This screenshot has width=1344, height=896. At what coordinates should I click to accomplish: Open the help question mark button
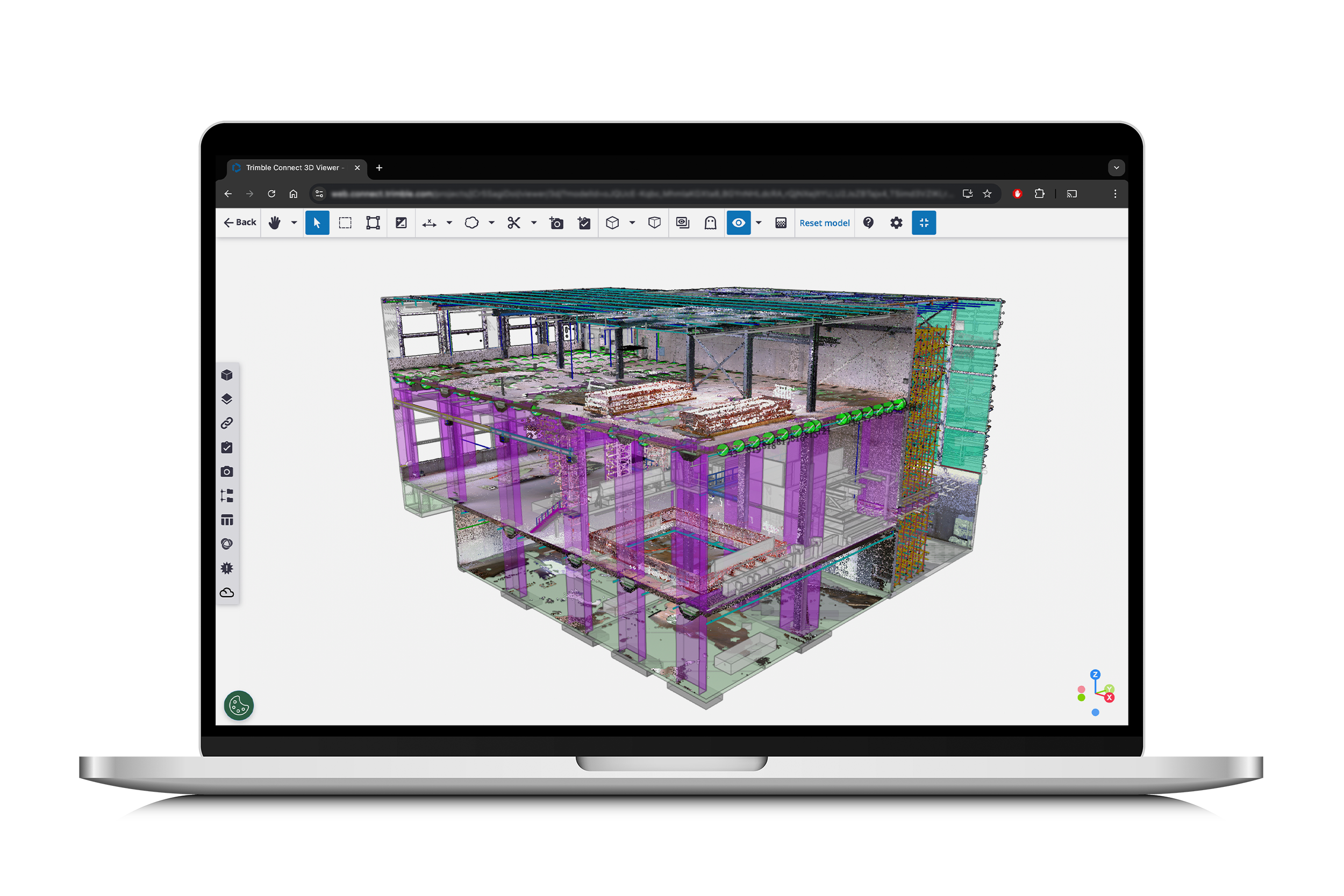[x=869, y=223]
